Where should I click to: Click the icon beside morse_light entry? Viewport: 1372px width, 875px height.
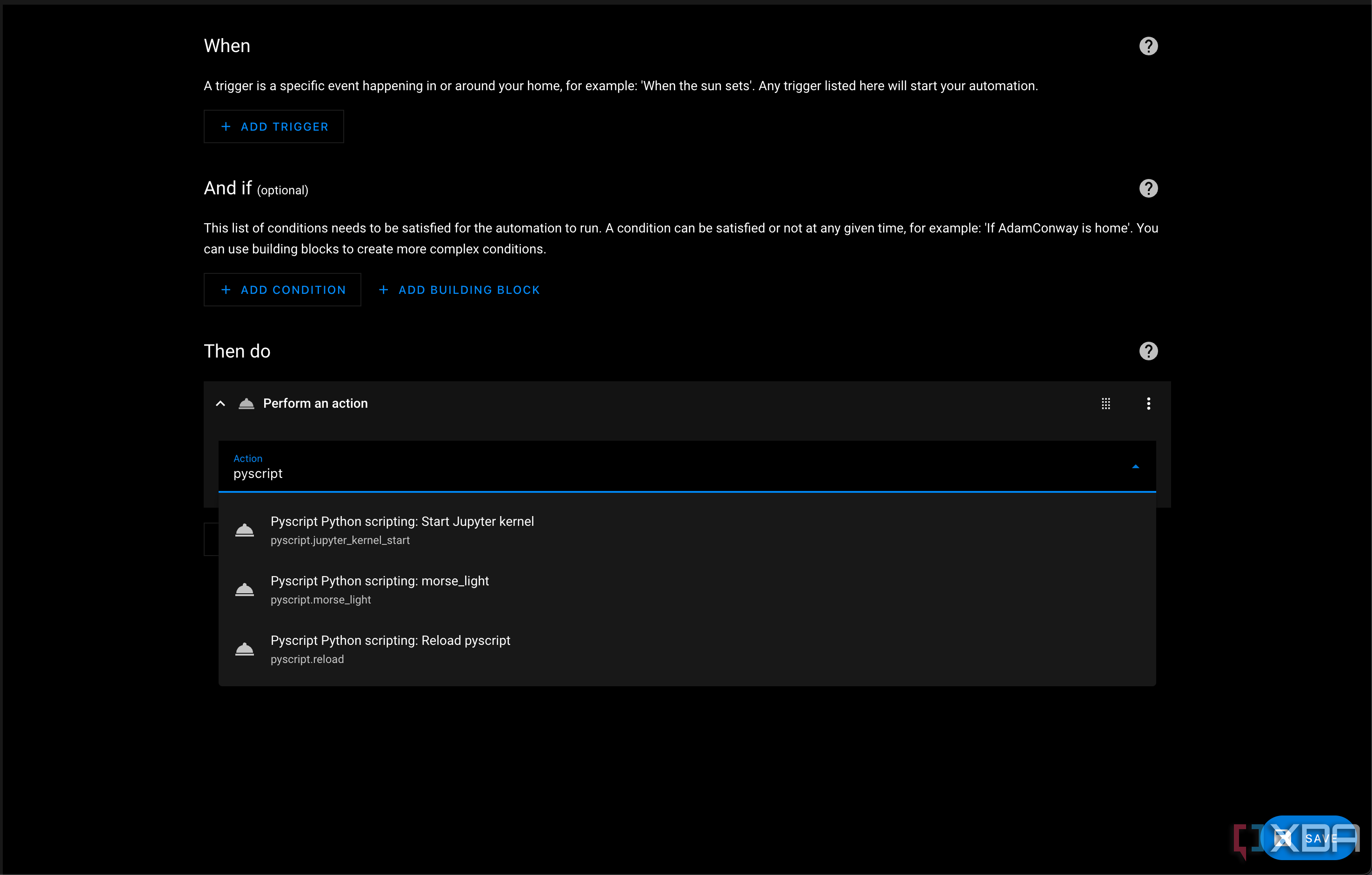coord(245,590)
